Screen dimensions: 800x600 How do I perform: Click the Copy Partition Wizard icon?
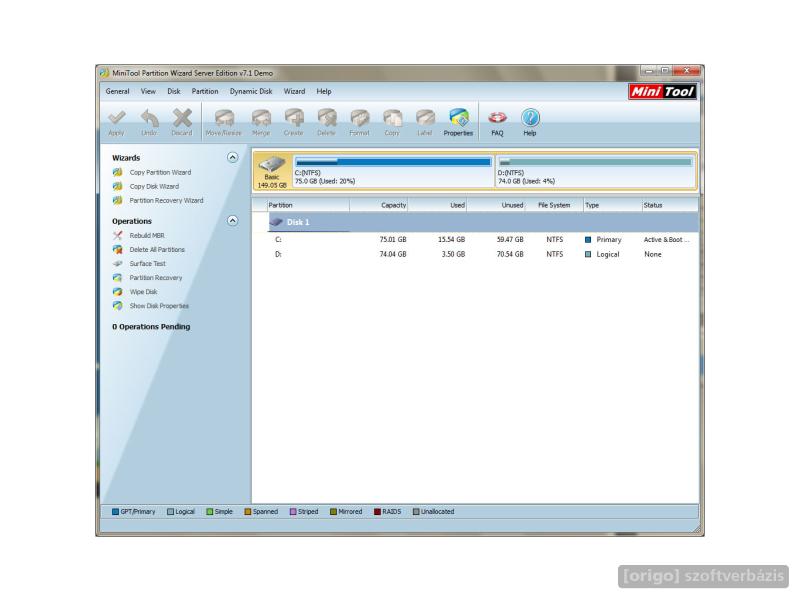click(x=117, y=172)
